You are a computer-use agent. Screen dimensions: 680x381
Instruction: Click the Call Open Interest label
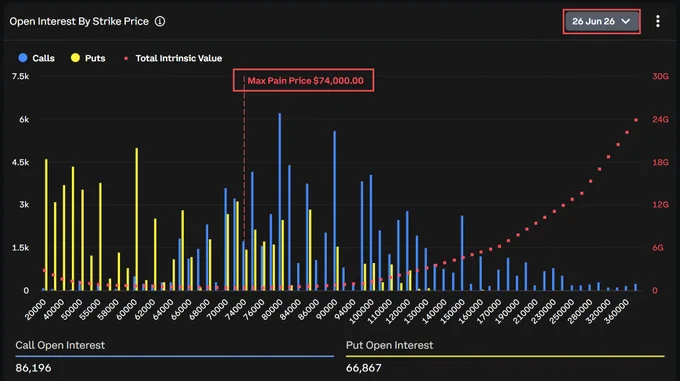tap(60, 345)
